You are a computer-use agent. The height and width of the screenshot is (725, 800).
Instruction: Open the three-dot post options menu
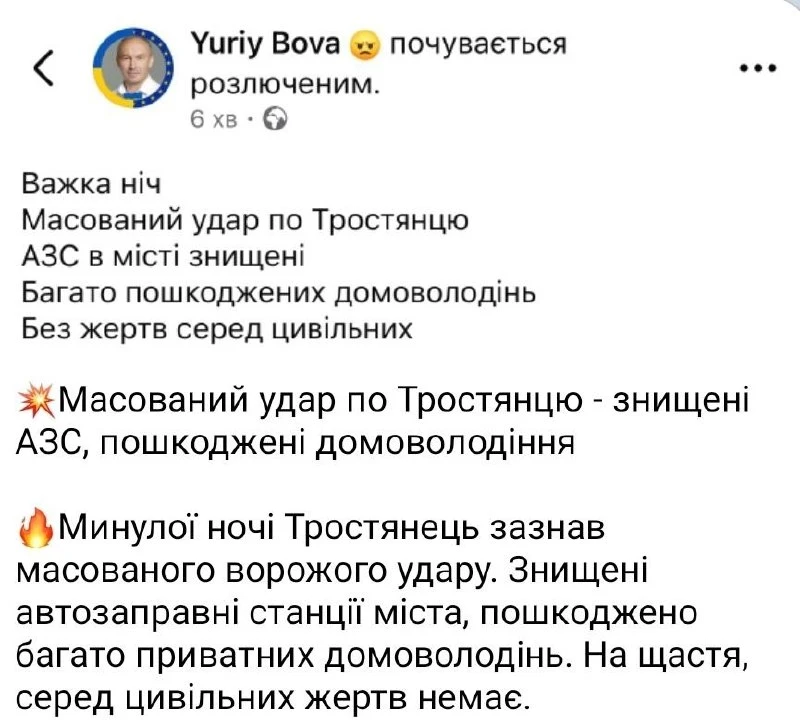point(758,68)
